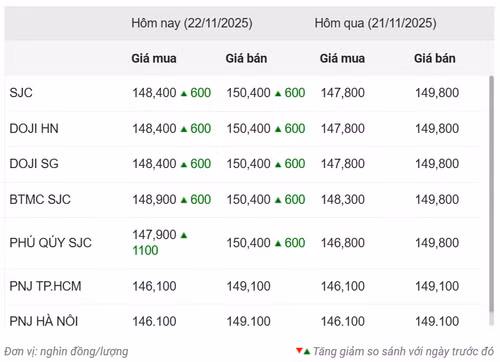This screenshot has width=500, height=362.
Task: Click the DOJI HN row label
Action: [x=34, y=128]
